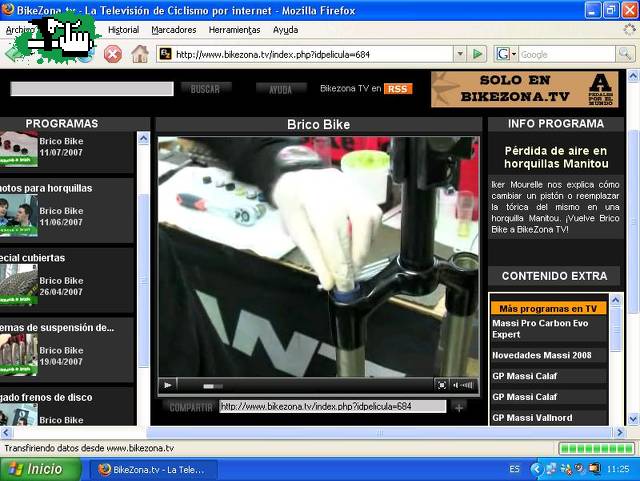Open 'Massi Pro Carbon Evo Expert' link

pyautogui.click(x=540, y=329)
